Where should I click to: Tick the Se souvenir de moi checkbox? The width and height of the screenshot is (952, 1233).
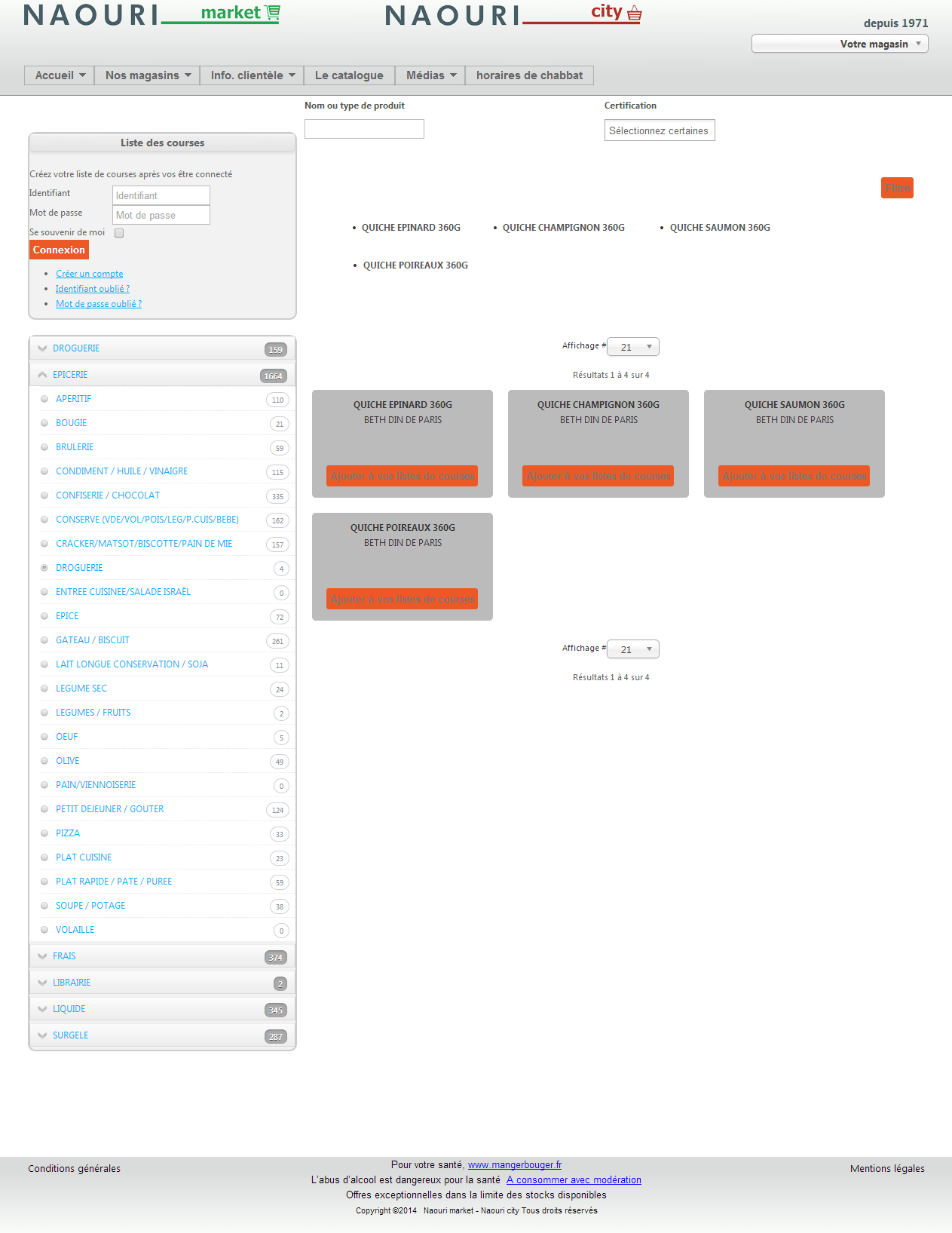click(x=119, y=233)
